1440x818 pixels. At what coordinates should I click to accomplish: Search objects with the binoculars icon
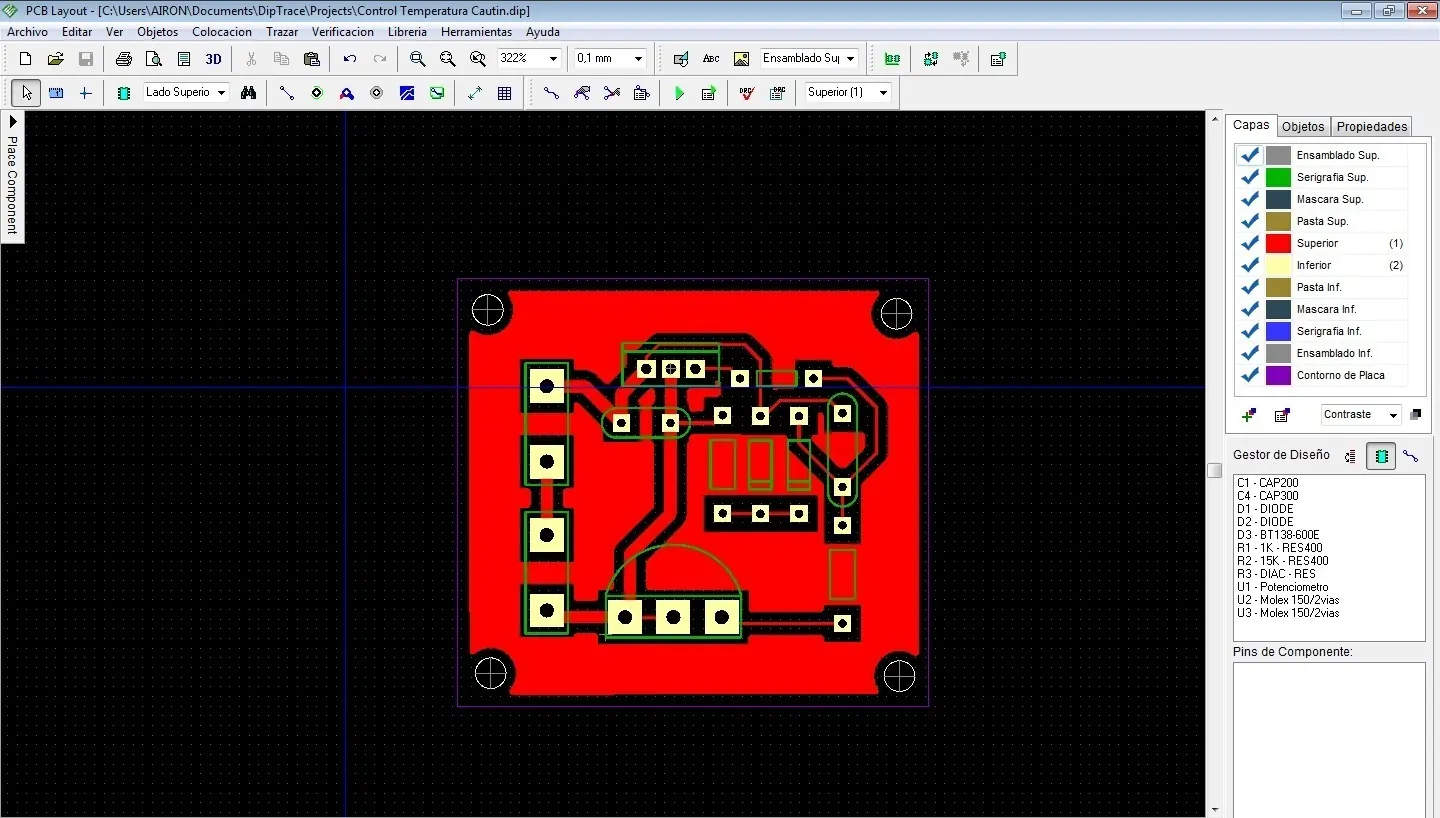(x=248, y=93)
